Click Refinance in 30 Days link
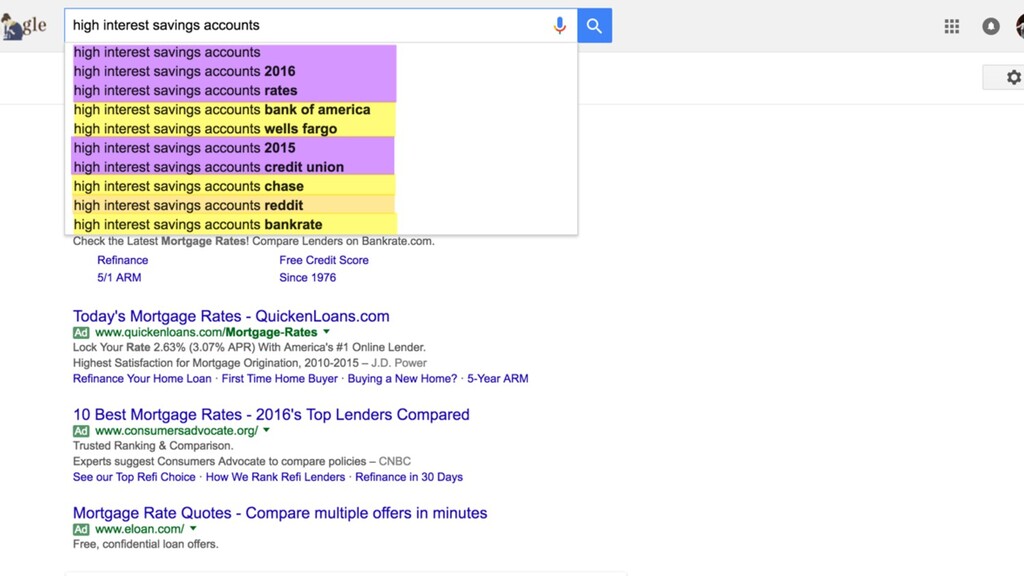This screenshot has width=1024, height=576. 409,477
